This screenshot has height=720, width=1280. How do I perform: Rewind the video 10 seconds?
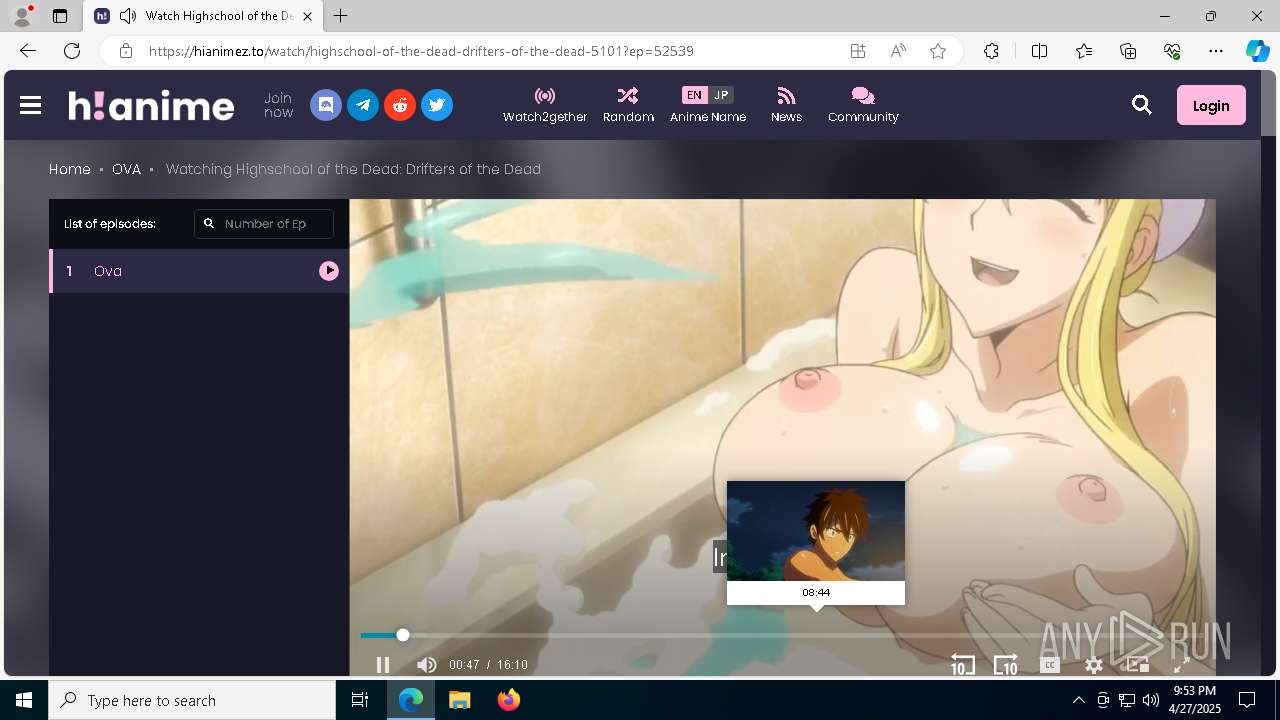(x=962, y=665)
